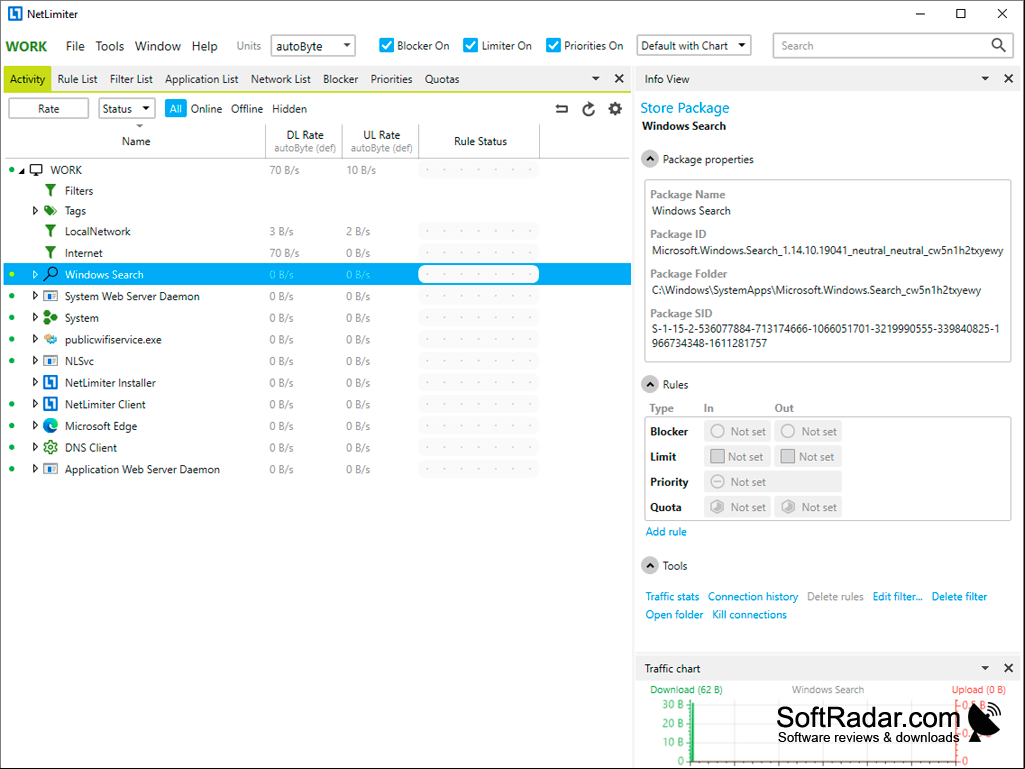Click the Rate button
1025x769 pixels.
coord(48,109)
